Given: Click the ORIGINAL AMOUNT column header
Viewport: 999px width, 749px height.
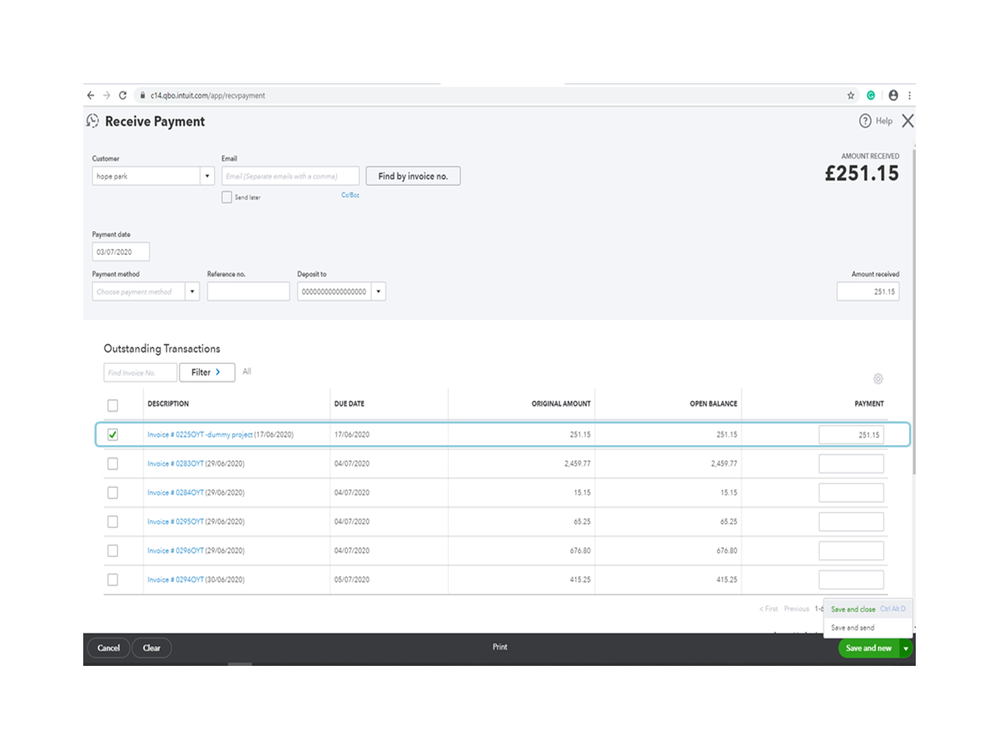Looking at the screenshot, I should pyautogui.click(x=561, y=404).
